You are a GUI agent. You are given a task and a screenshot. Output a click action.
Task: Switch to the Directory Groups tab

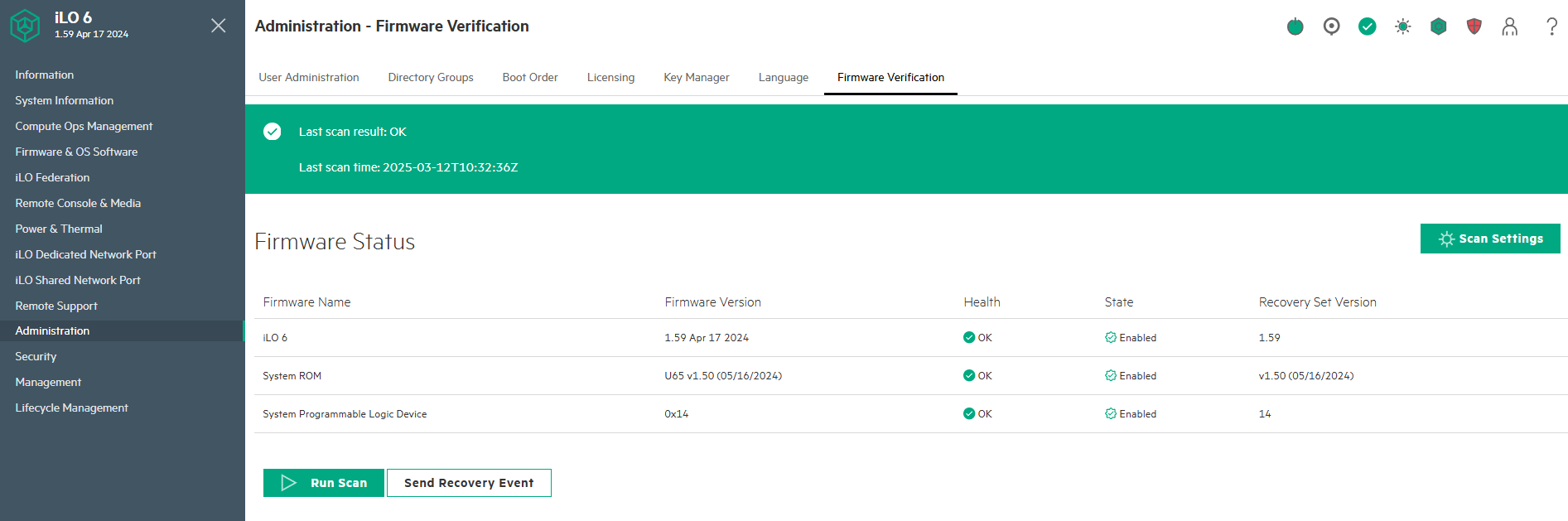pyautogui.click(x=431, y=77)
